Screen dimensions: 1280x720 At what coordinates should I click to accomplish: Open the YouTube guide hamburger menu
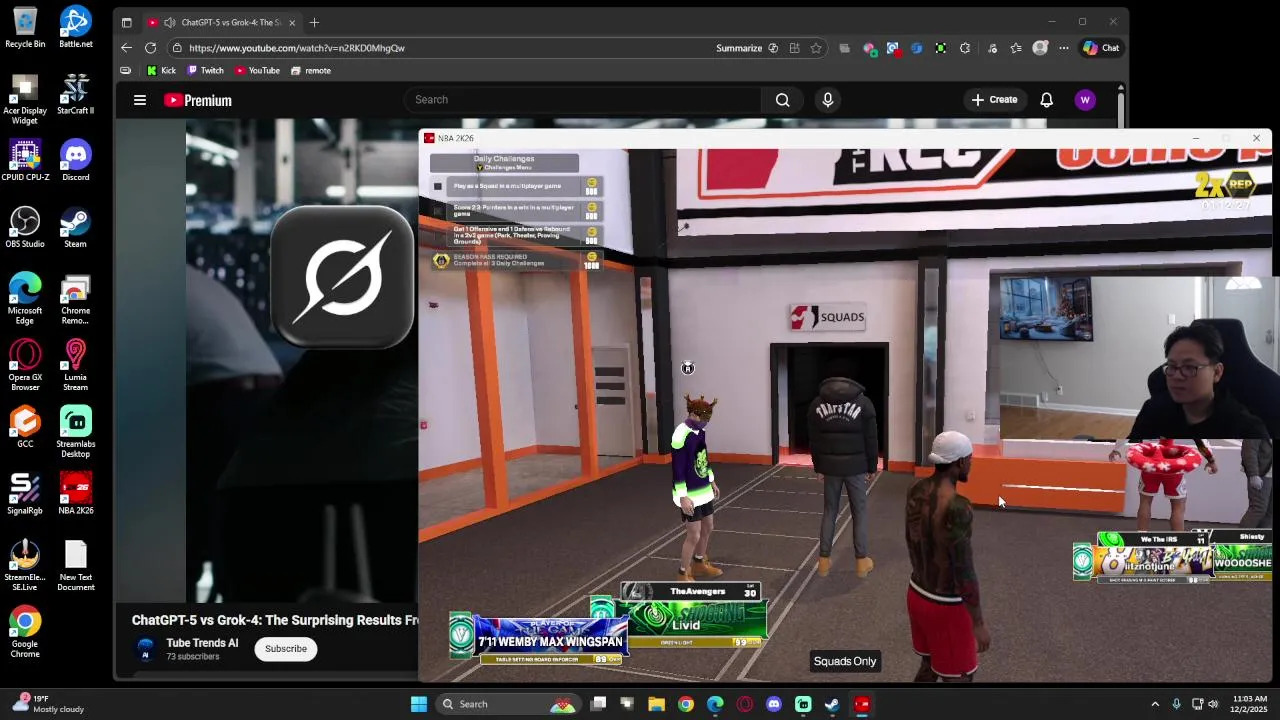coord(140,100)
